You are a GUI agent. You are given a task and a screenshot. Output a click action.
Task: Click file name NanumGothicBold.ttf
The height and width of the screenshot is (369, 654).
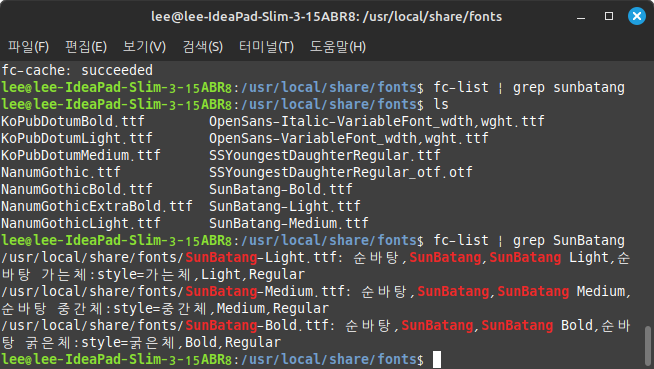[x=77, y=189]
